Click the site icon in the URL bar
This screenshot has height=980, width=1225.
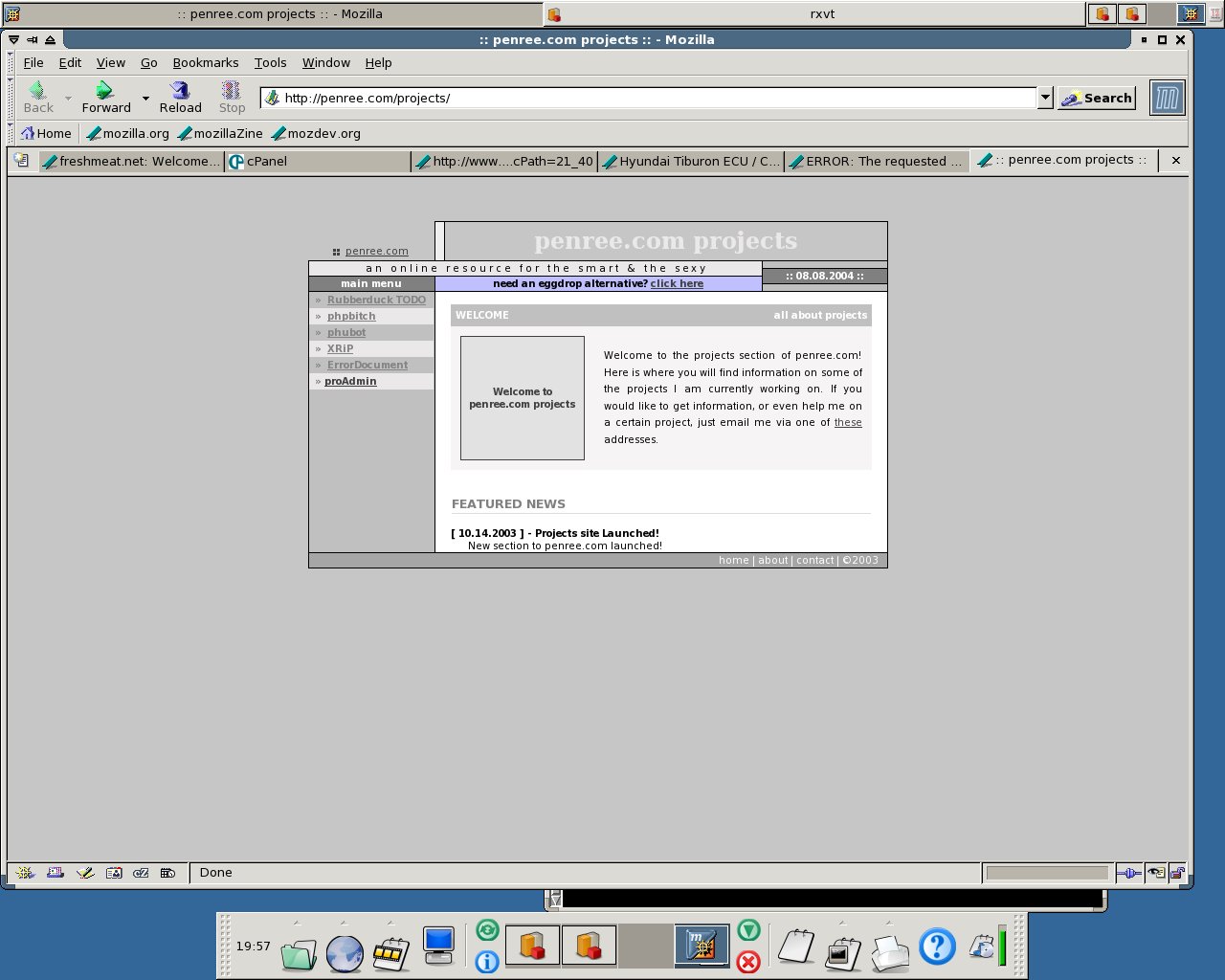coord(272,98)
